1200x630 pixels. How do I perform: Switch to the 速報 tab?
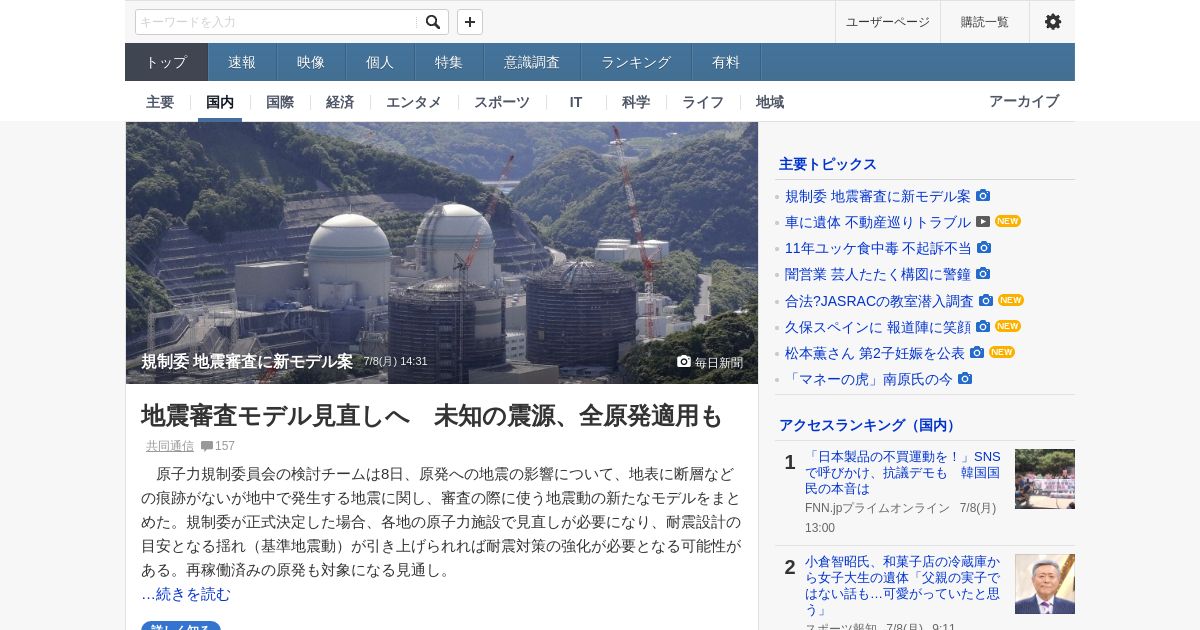pyautogui.click(x=242, y=62)
